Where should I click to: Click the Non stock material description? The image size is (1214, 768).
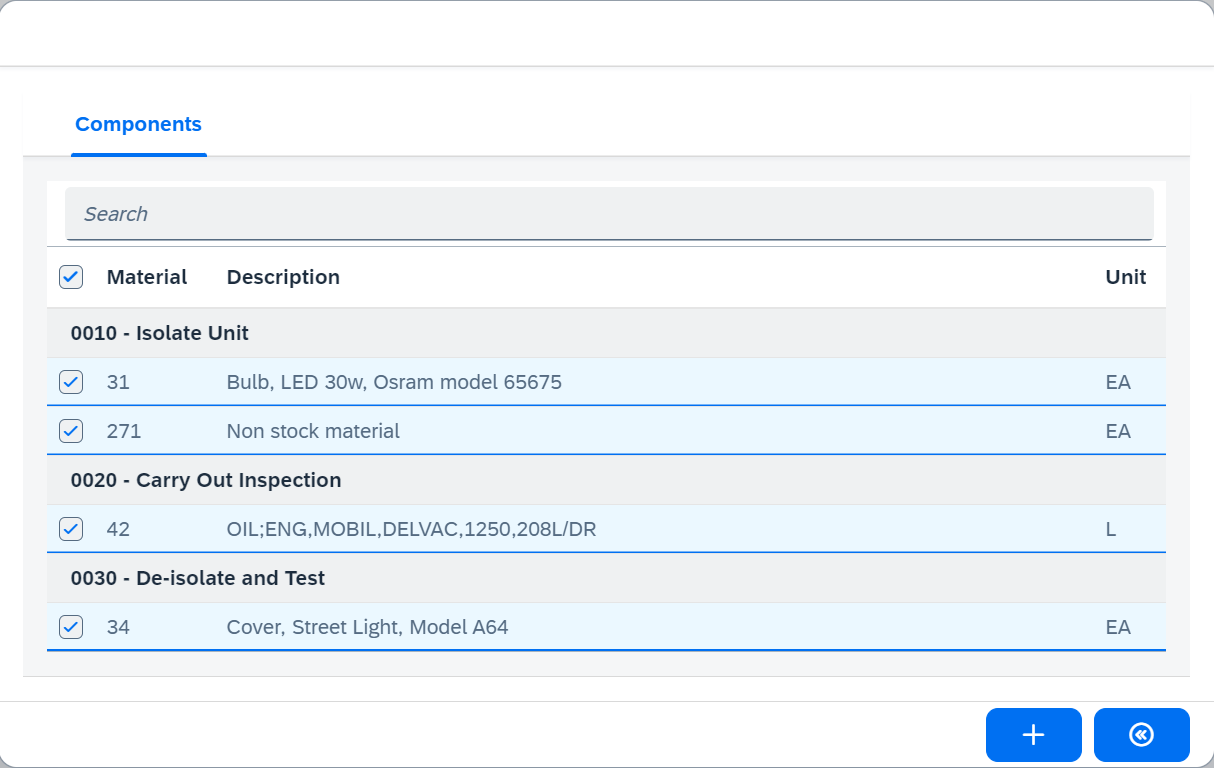313,431
